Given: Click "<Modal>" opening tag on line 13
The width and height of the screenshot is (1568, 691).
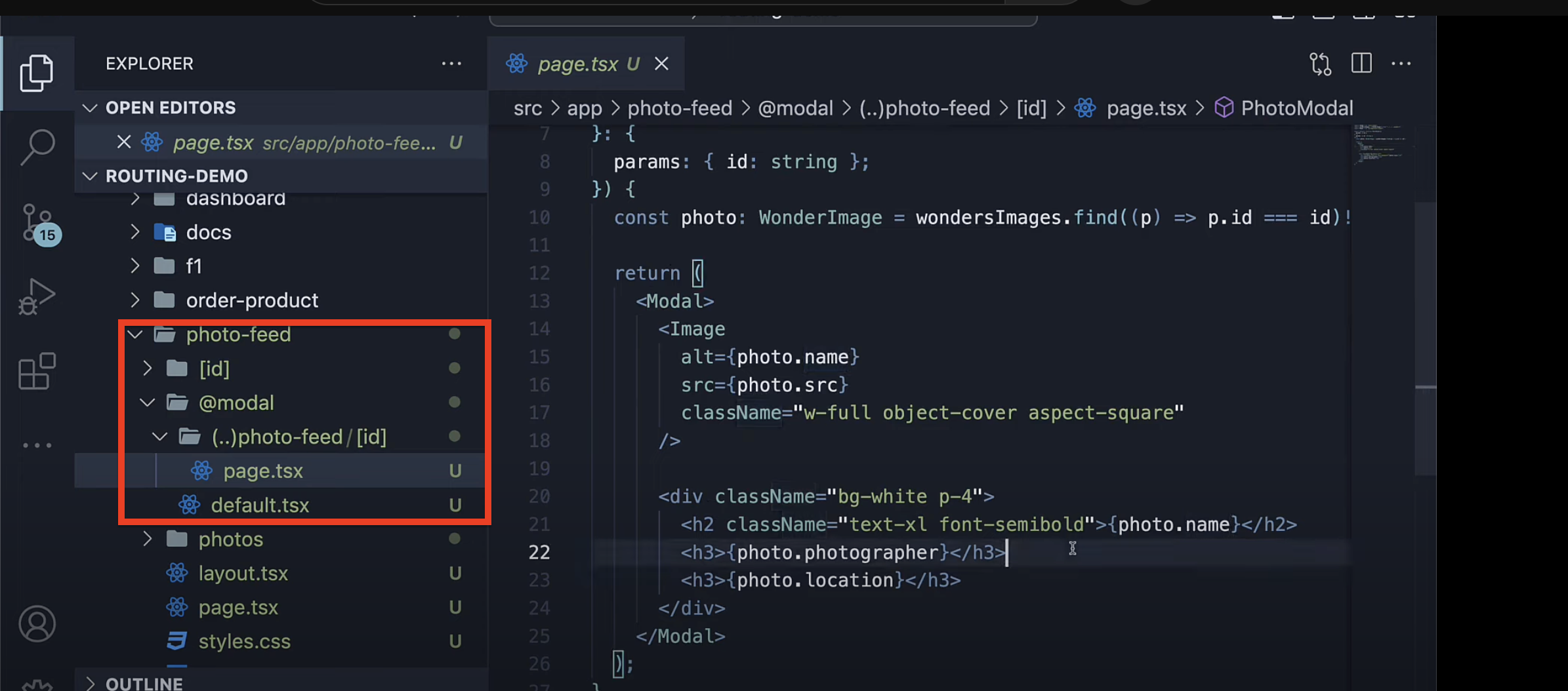Looking at the screenshot, I should click(674, 301).
